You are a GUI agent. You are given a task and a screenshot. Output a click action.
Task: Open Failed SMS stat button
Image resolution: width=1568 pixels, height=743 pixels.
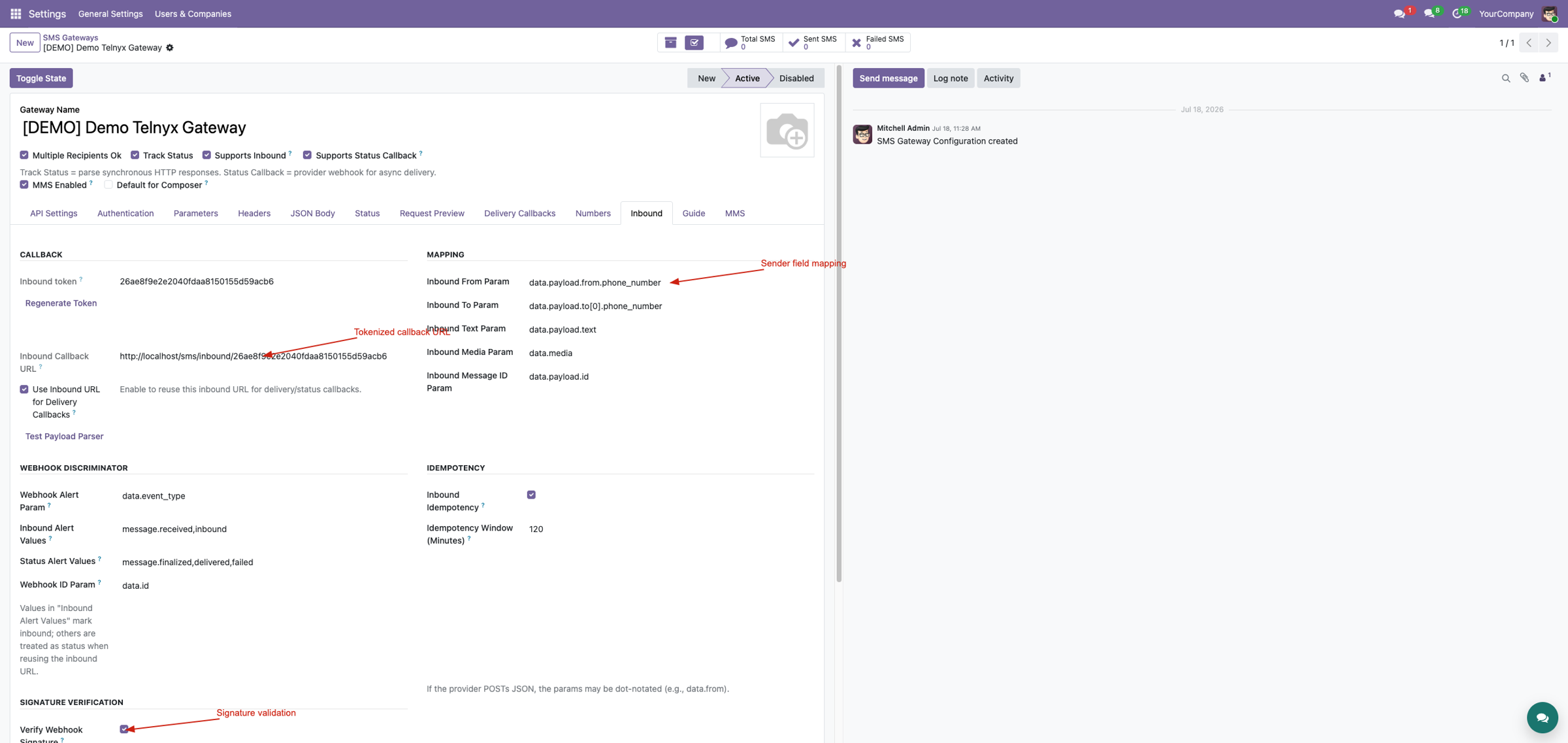[877, 42]
